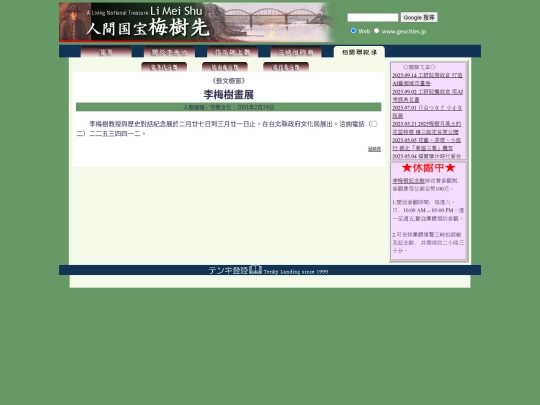Open the 2025.09.02 related article link

coord(427,95)
